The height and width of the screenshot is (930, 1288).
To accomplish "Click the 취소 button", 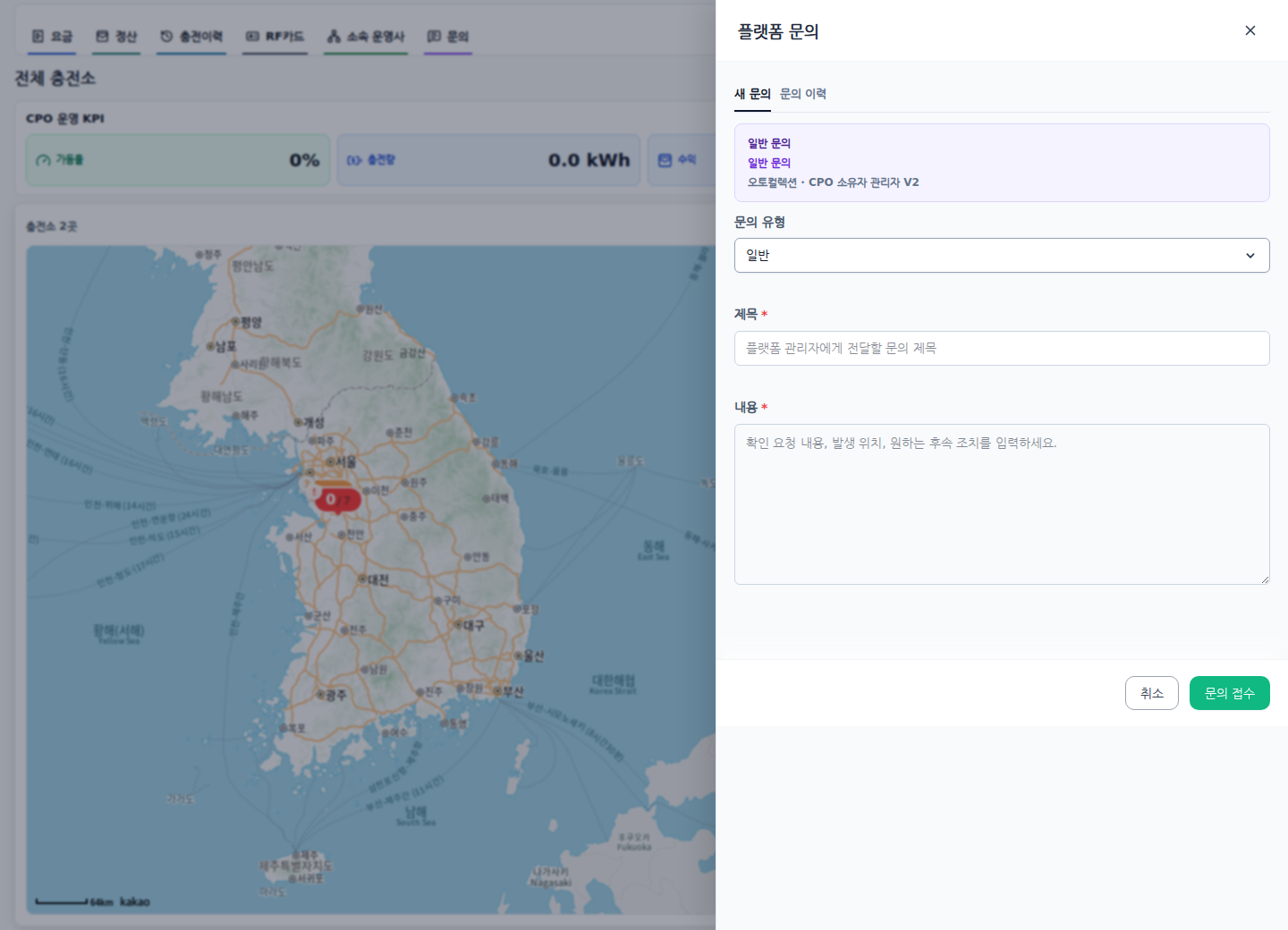I will (1152, 693).
